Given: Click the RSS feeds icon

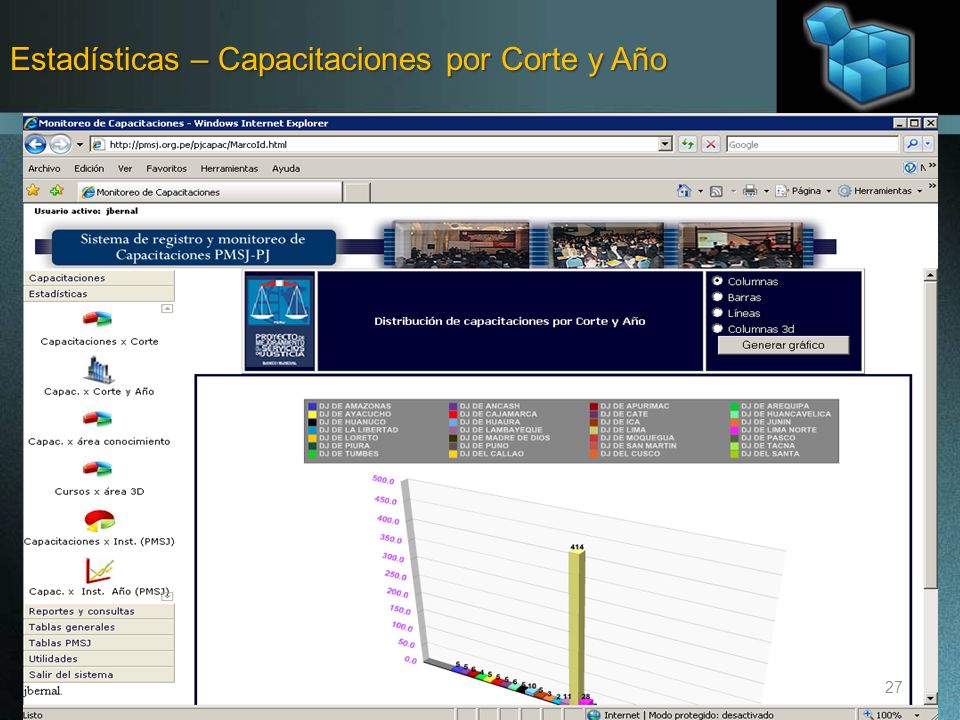Looking at the screenshot, I should pyautogui.click(x=716, y=192).
